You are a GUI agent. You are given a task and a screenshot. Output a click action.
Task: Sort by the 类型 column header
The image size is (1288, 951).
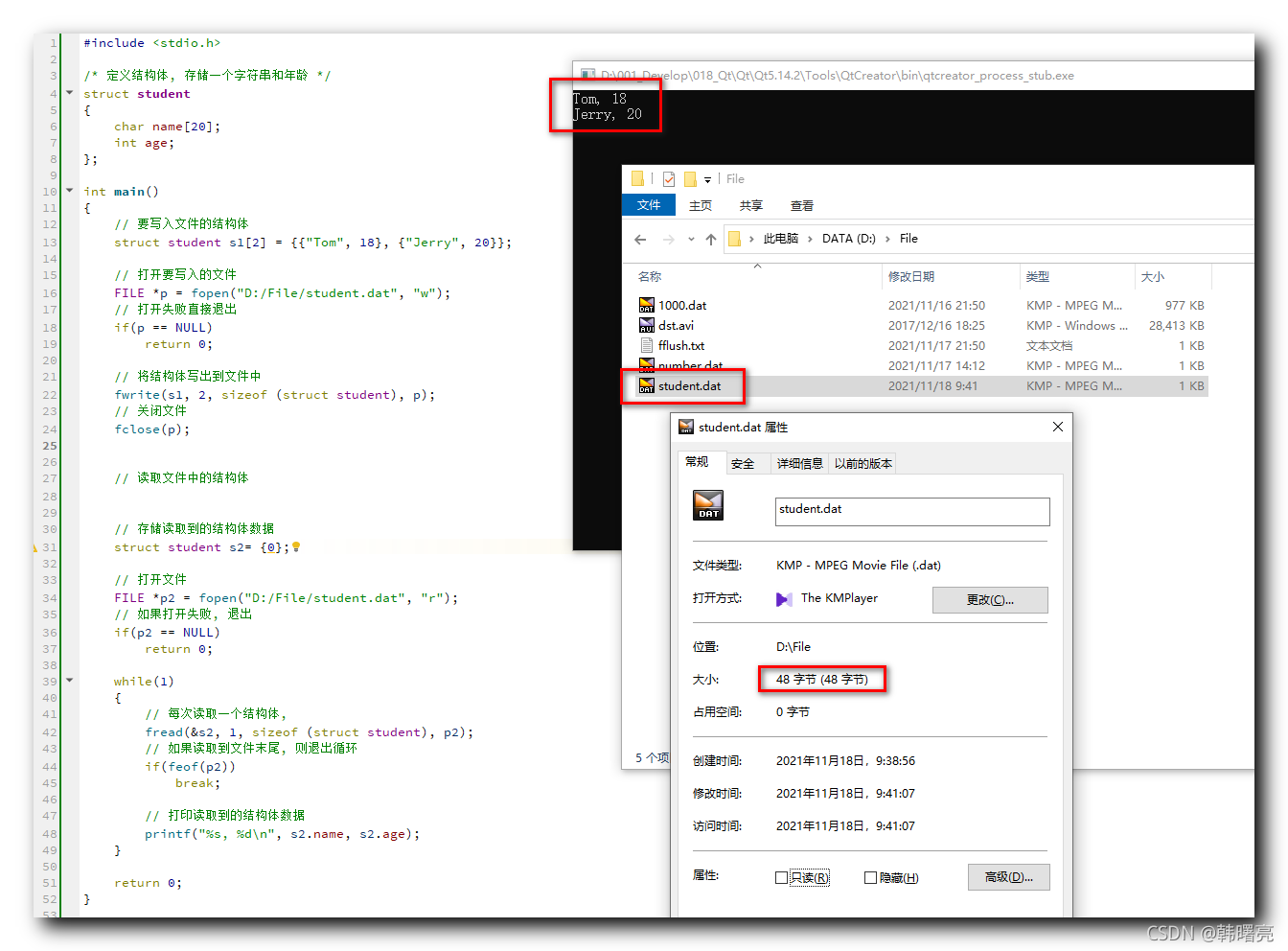click(x=1038, y=277)
